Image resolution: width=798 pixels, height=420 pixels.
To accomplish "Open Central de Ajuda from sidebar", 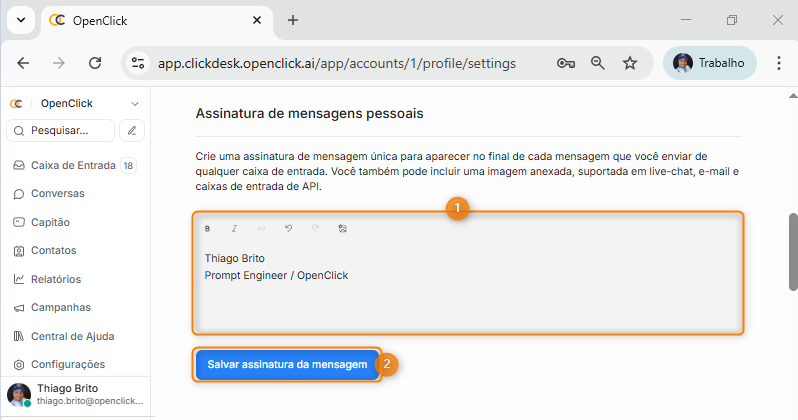I will click(74, 336).
